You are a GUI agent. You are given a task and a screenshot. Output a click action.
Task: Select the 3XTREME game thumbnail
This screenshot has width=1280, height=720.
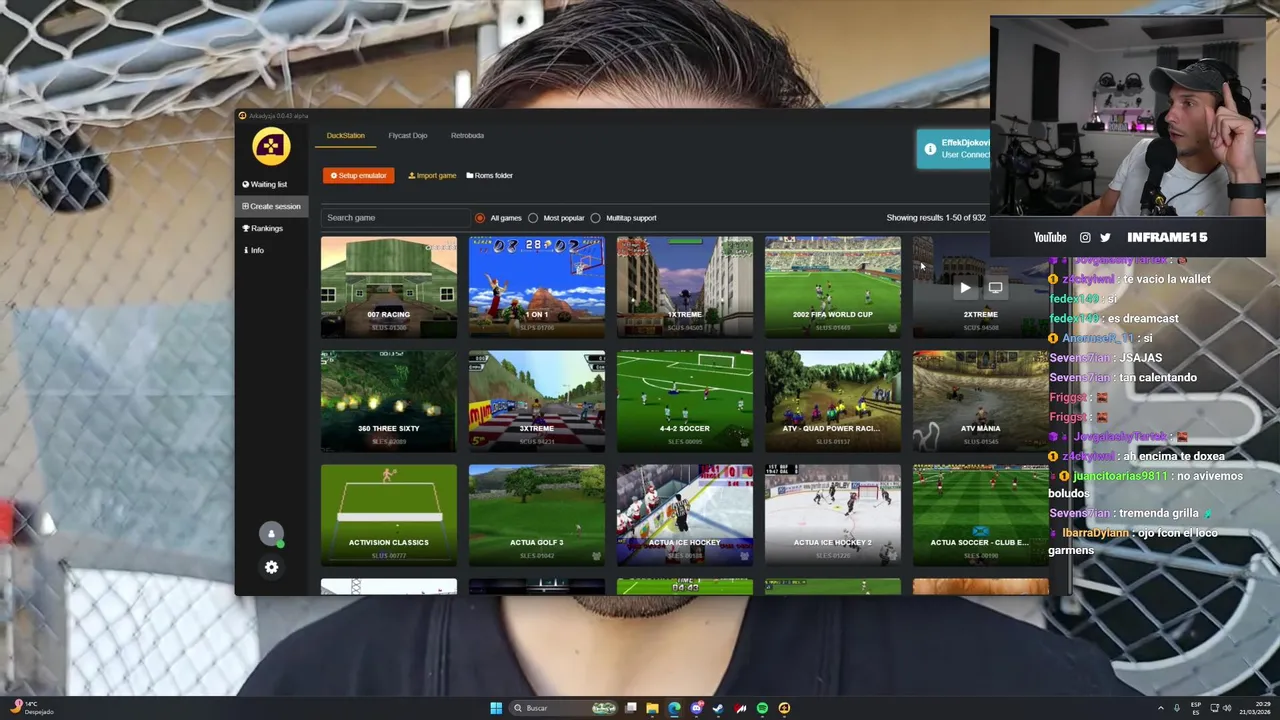pyautogui.click(x=537, y=401)
